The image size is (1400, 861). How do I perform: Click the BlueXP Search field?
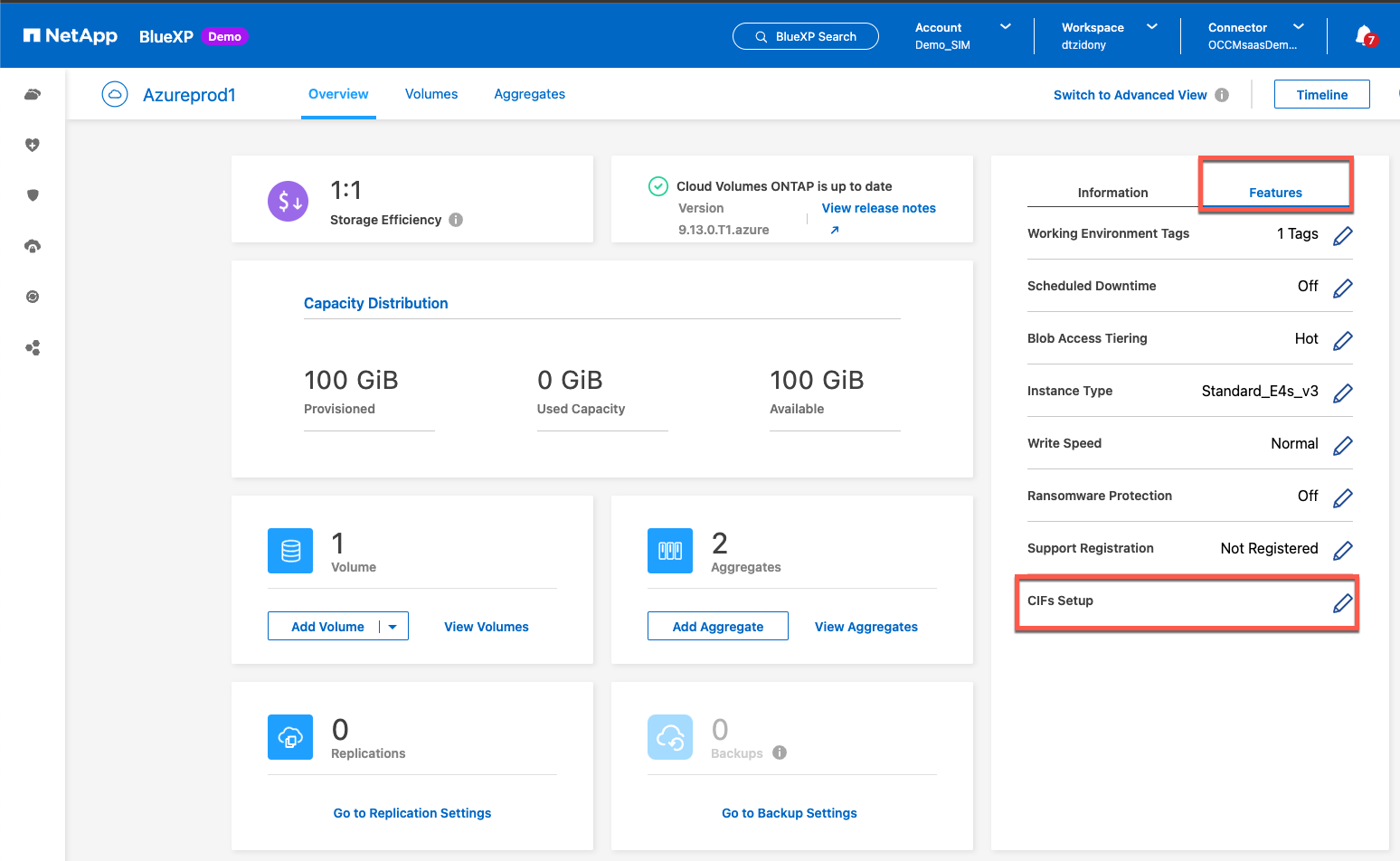(806, 36)
